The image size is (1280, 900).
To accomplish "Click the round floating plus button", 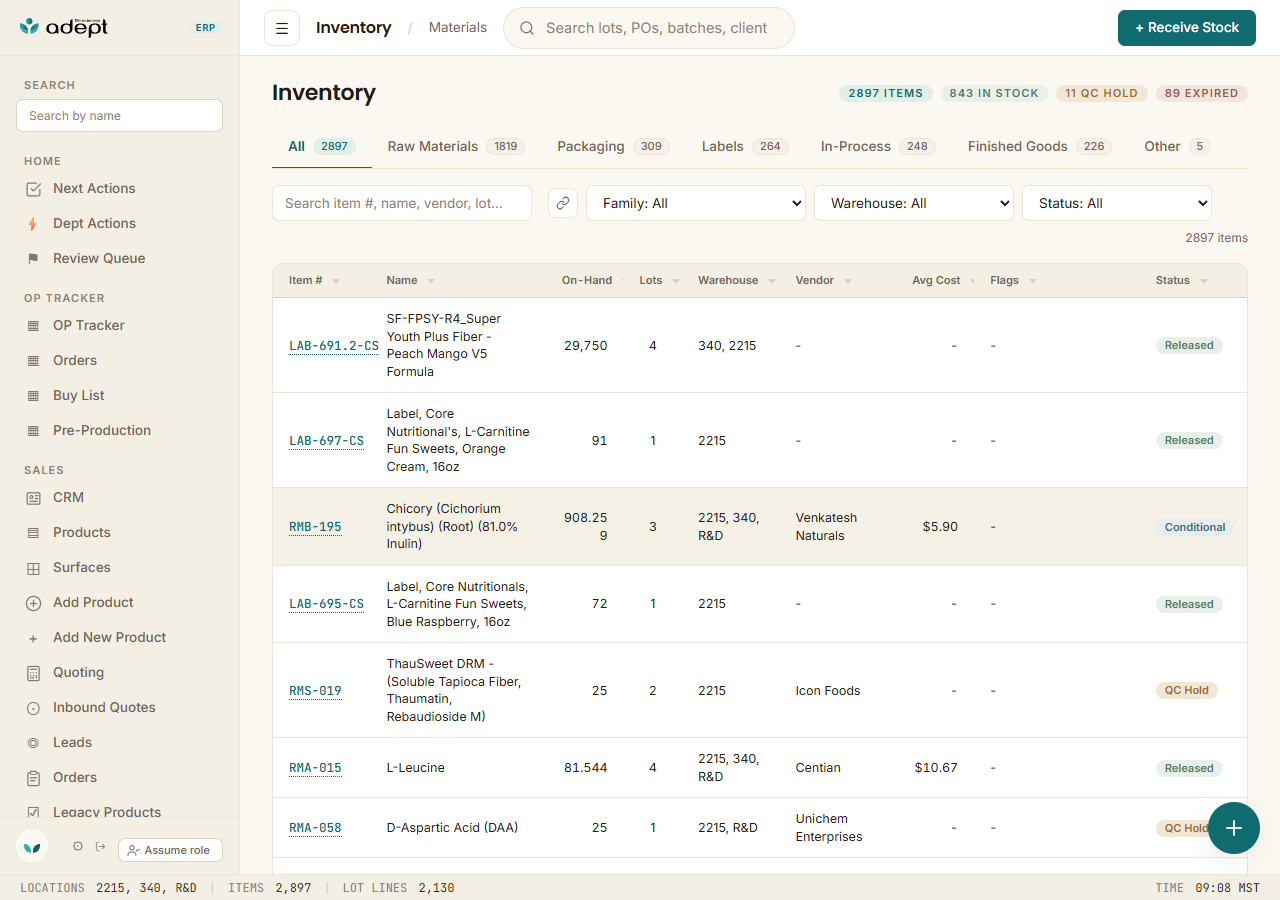I will [x=1234, y=828].
